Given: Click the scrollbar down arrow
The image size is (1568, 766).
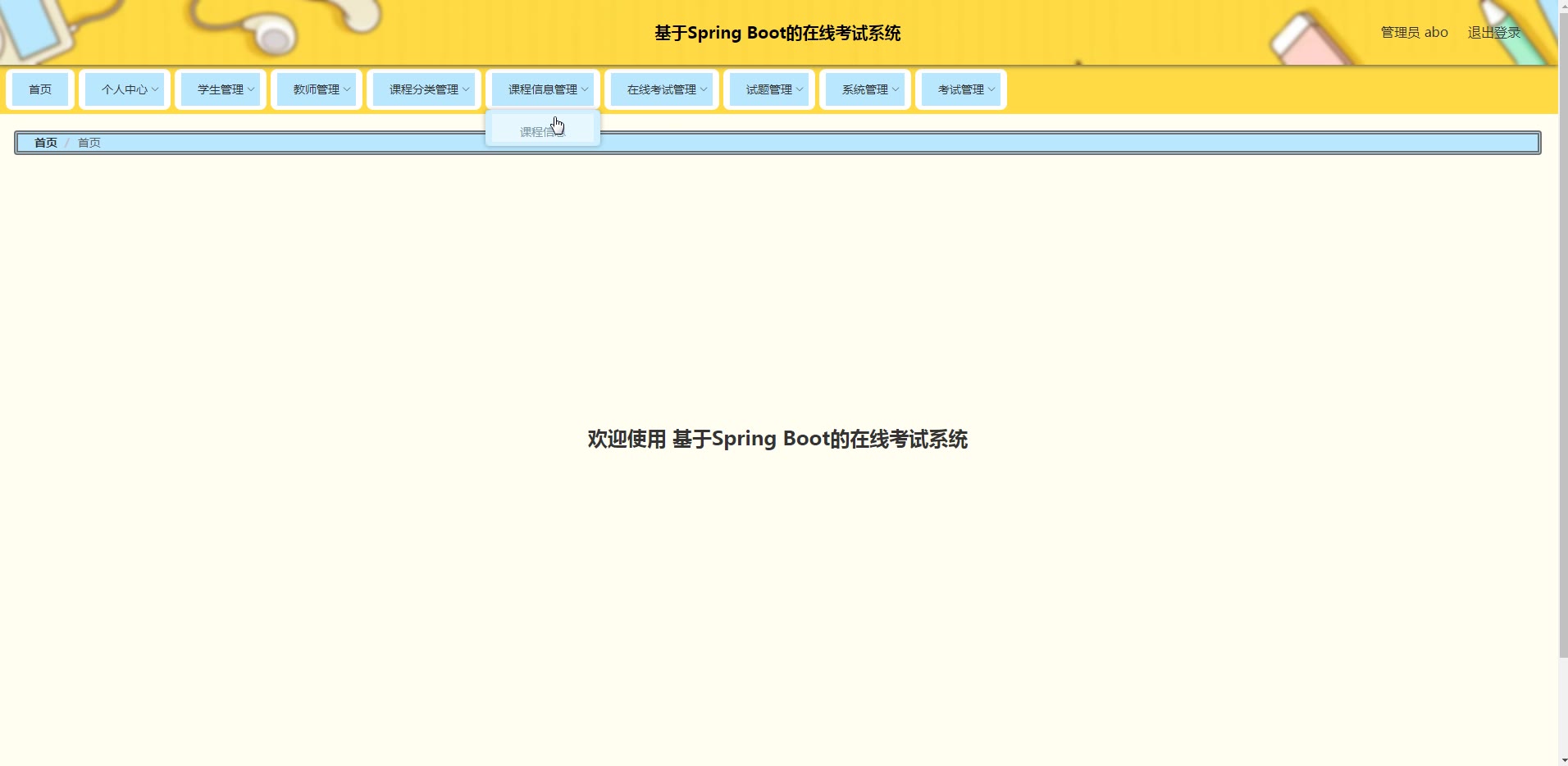Looking at the screenshot, I should click(x=1563, y=760).
